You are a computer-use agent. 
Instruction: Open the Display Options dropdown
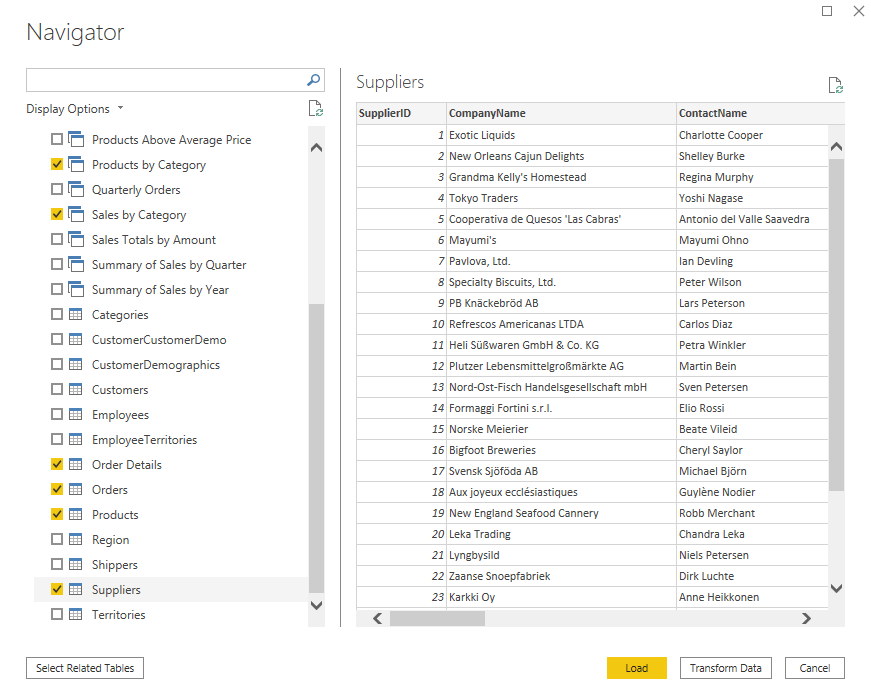tap(74, 109)
